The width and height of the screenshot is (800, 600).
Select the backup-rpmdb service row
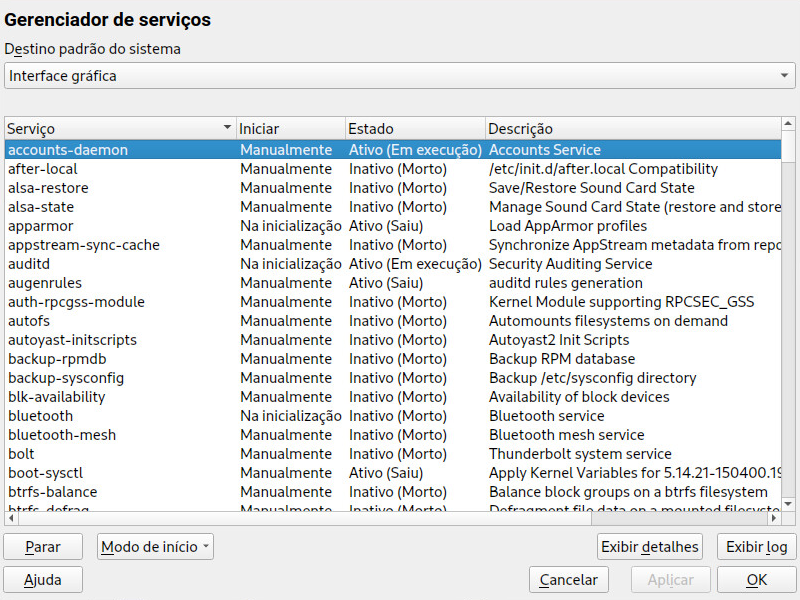click(x=393, y=359)
